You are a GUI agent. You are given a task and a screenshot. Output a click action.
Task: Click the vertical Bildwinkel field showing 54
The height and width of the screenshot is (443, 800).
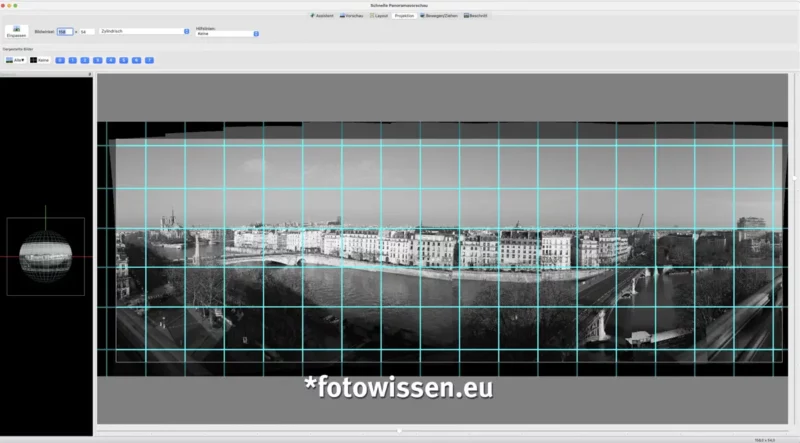click(x=87, y=32)
